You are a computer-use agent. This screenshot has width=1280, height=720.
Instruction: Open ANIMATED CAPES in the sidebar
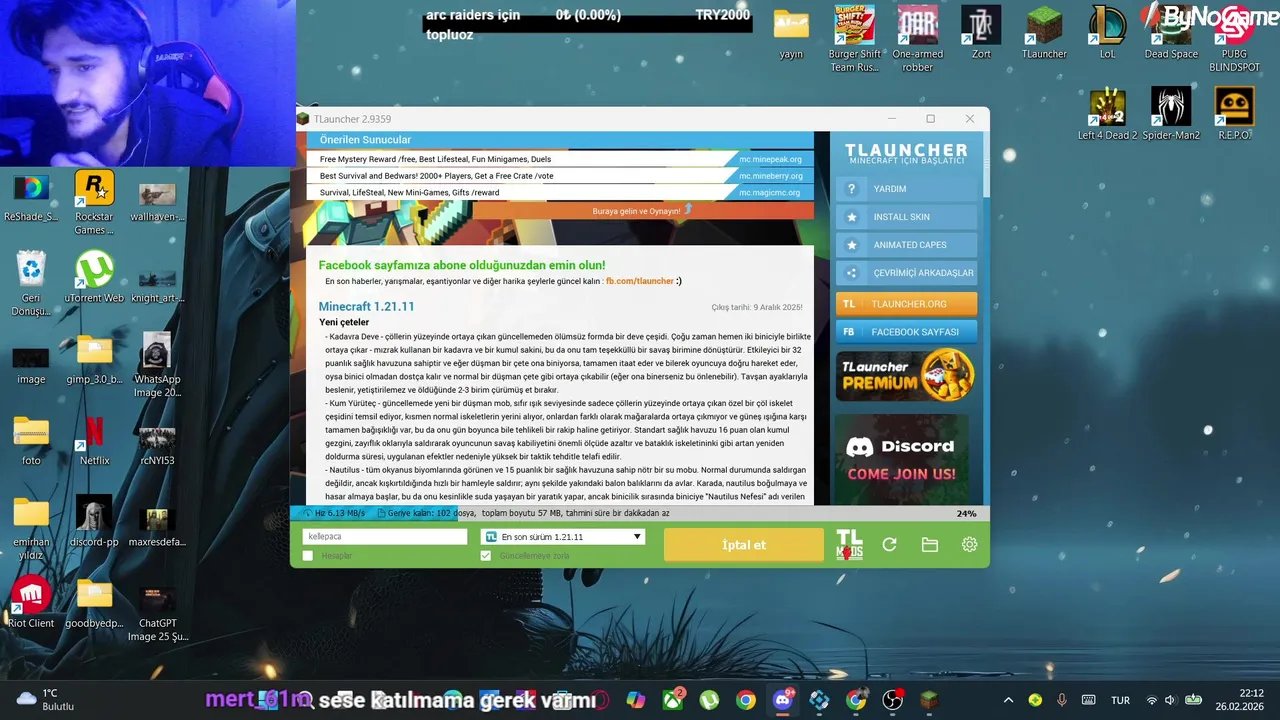(x=906, y=245)
